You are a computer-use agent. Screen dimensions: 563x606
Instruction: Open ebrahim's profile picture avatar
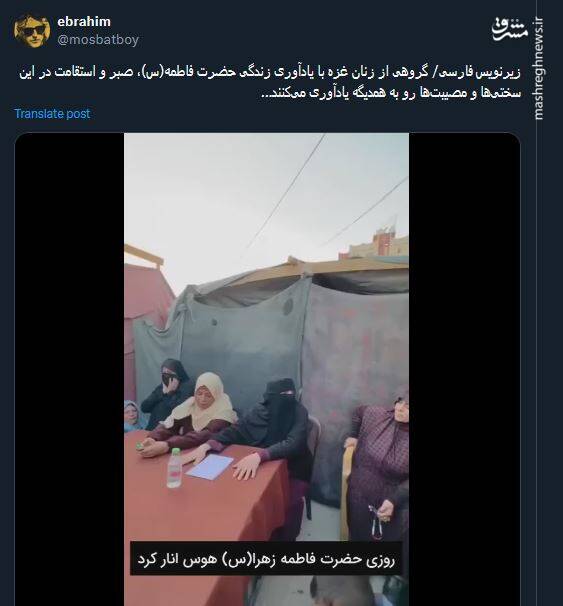32,31
